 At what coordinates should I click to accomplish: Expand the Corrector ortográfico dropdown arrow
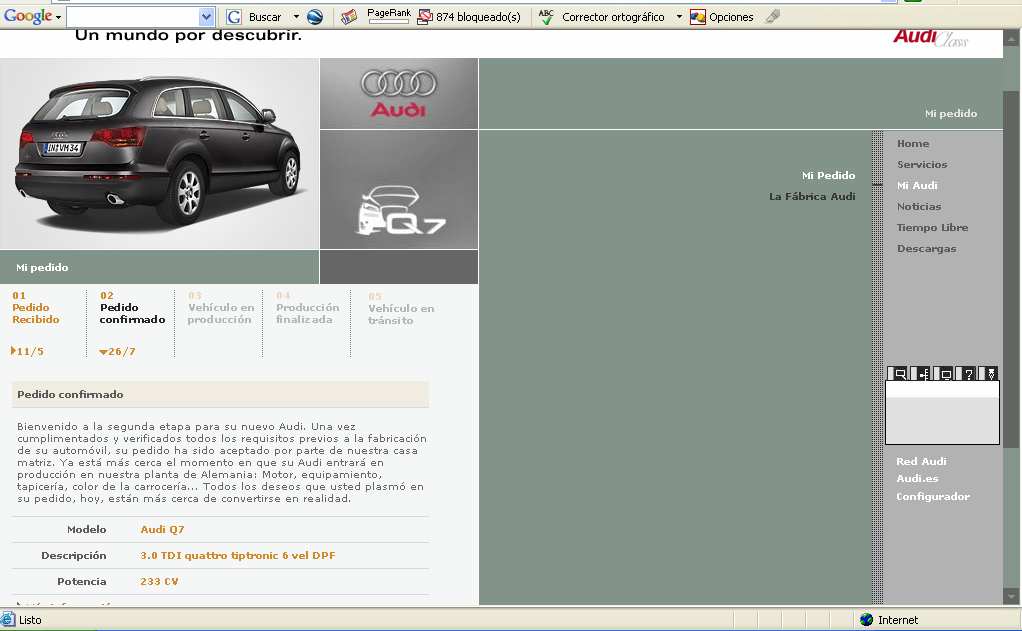pos(679,17)
